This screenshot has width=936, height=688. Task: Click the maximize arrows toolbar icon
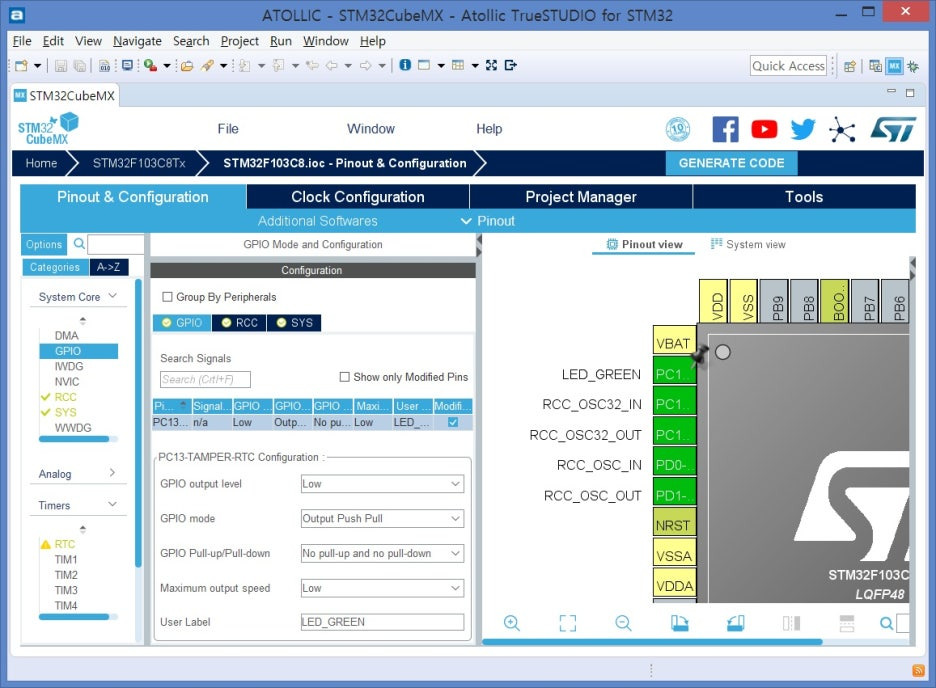[x=491, y=65]
